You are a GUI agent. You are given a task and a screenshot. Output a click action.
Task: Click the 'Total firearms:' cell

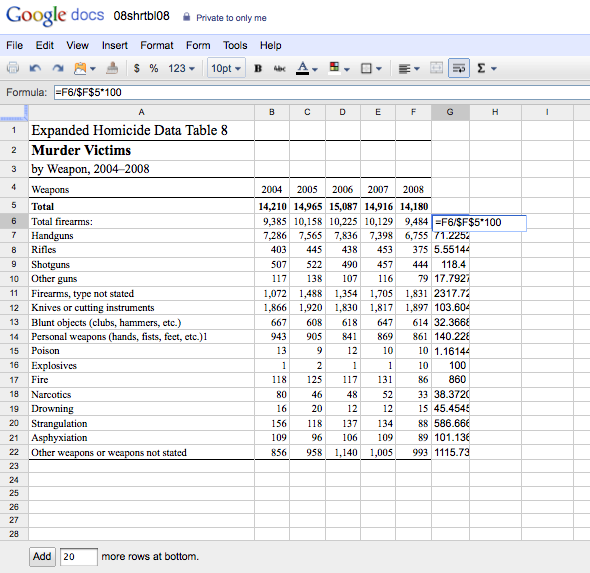[x=141, y=221]
